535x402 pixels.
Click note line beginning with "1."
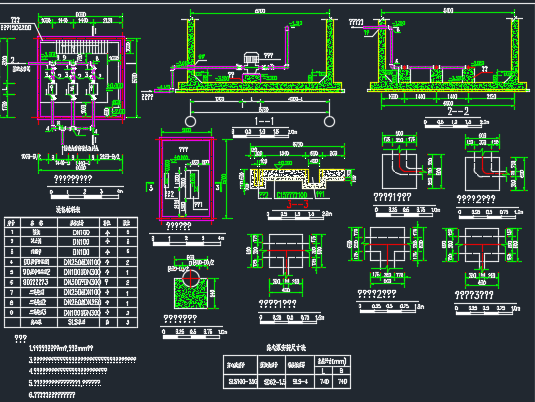click(61, 348)
